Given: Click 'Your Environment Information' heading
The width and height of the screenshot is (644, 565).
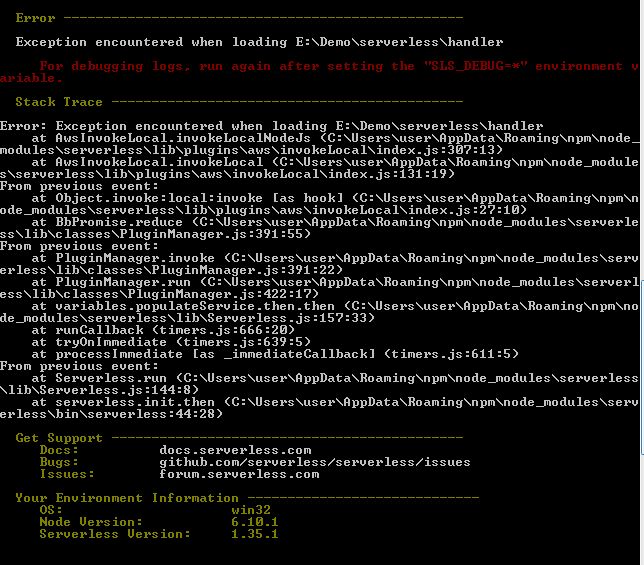Looking at the screenshot, I should tap(127, 498).
